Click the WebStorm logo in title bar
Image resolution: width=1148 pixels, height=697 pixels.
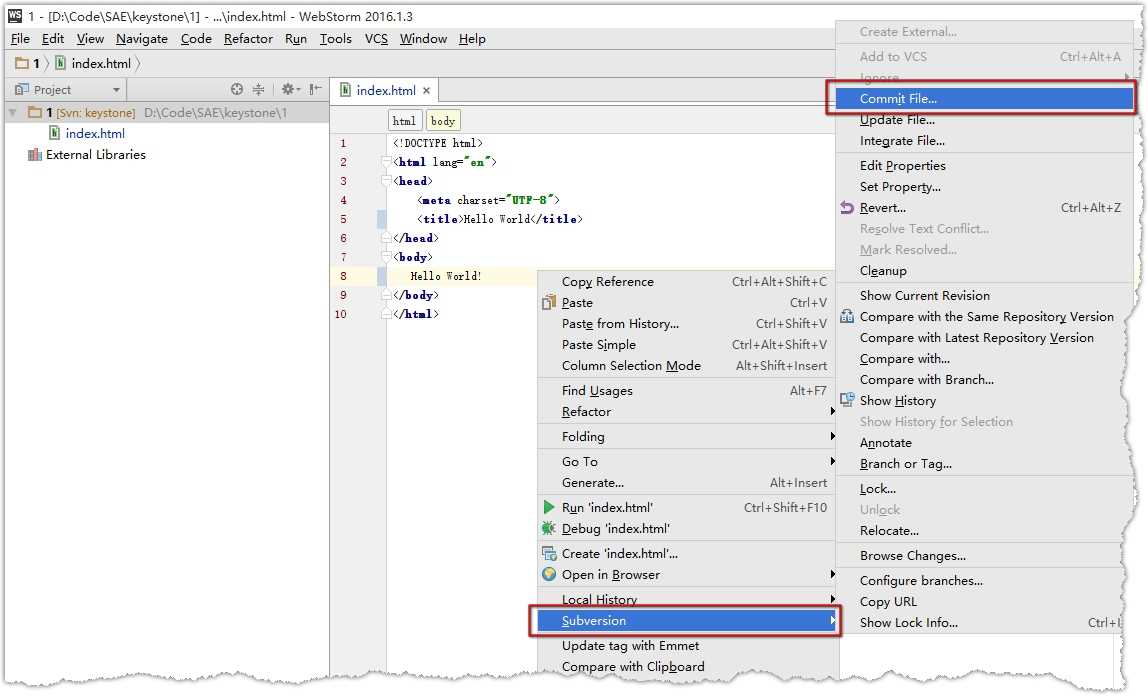click(x=15, y=15)
